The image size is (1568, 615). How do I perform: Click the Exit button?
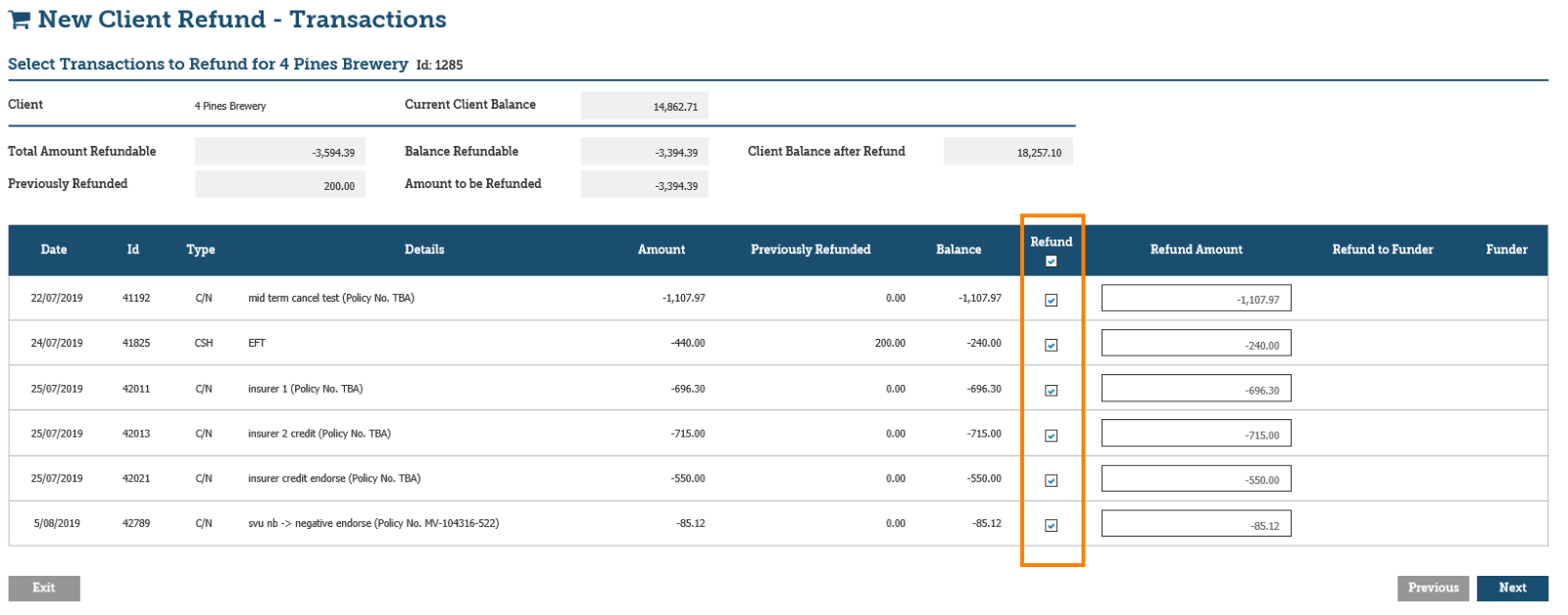coord(44,588)
